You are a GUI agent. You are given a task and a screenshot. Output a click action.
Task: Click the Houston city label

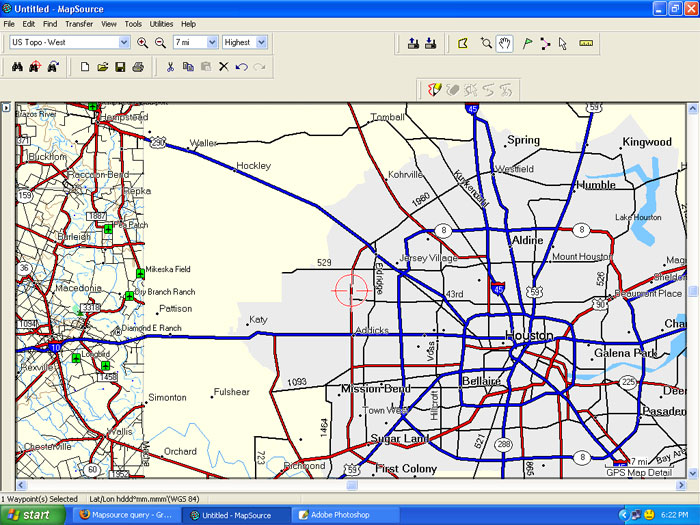(x=529, y=335)
